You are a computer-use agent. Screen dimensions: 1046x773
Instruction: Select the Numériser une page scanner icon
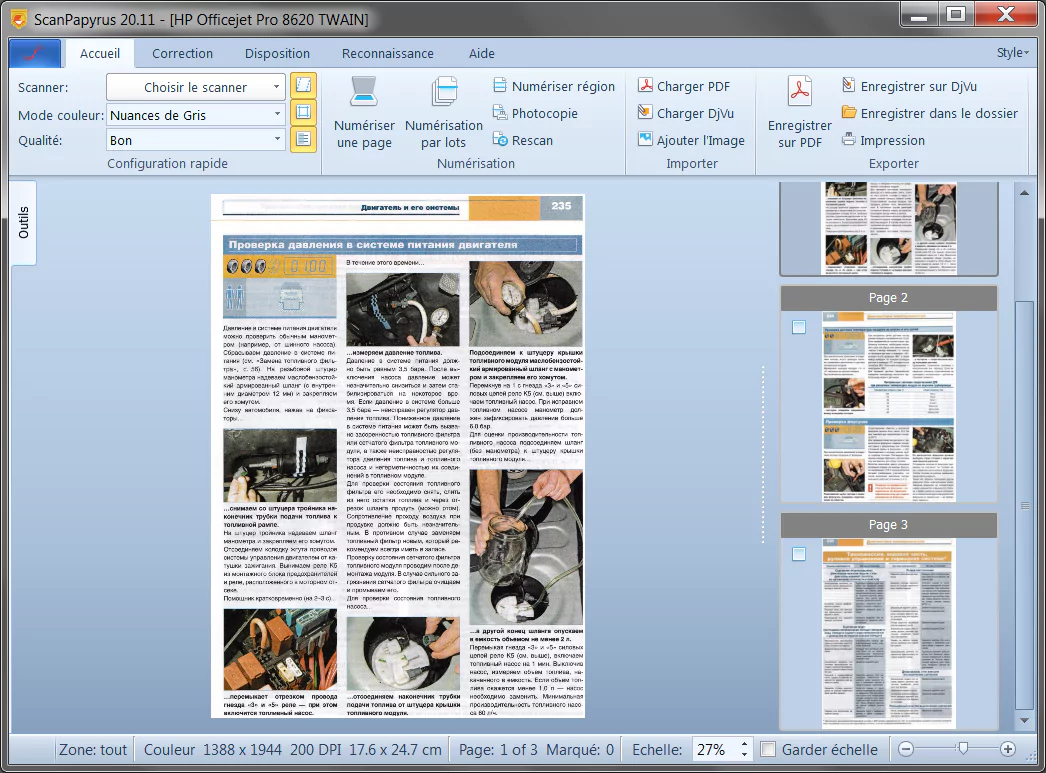pyautogui.click(x=363, y=95)
